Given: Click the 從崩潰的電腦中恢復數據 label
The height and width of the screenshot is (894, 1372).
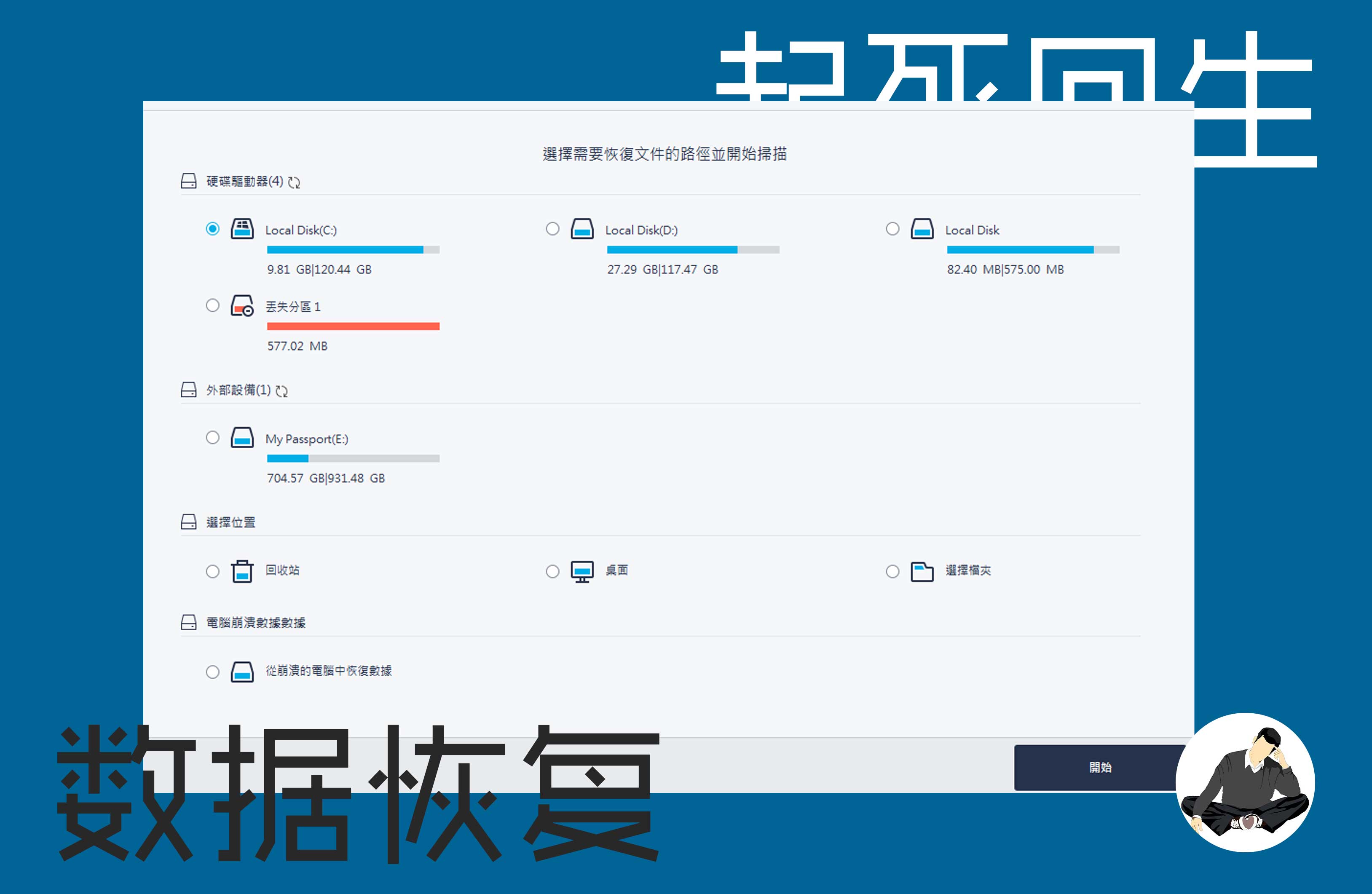Looking at the screenshot, I should click(329, 671).
